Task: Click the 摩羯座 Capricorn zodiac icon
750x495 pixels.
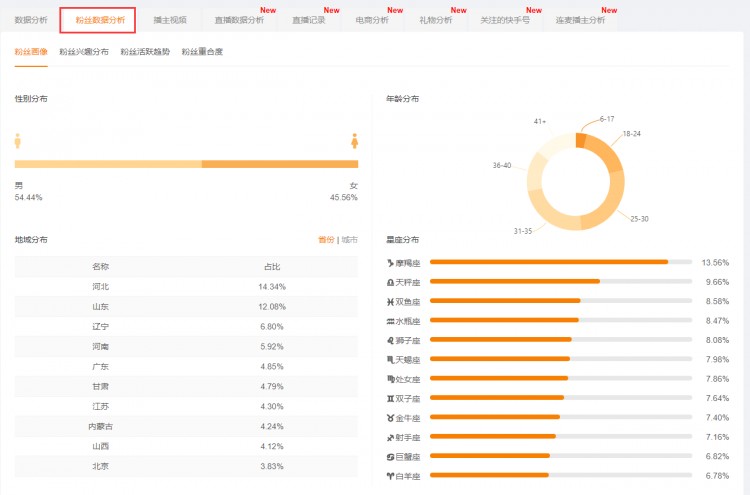Action: 390,262
